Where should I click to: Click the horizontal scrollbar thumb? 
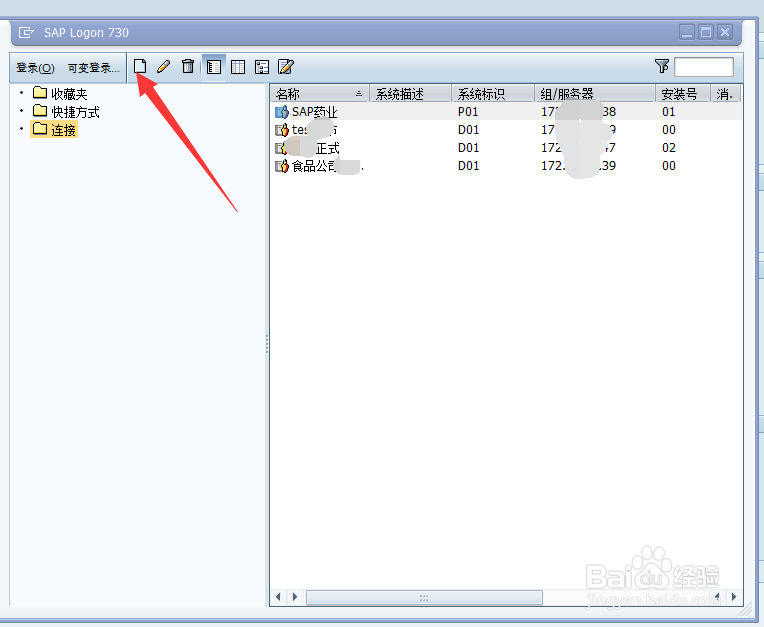[x=424, y=597]
